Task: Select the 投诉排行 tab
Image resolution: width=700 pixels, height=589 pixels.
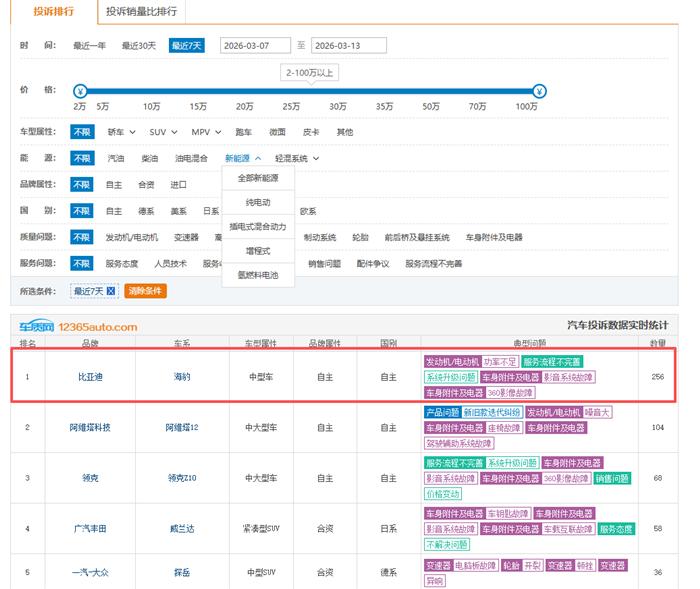Action: [52, 12]
